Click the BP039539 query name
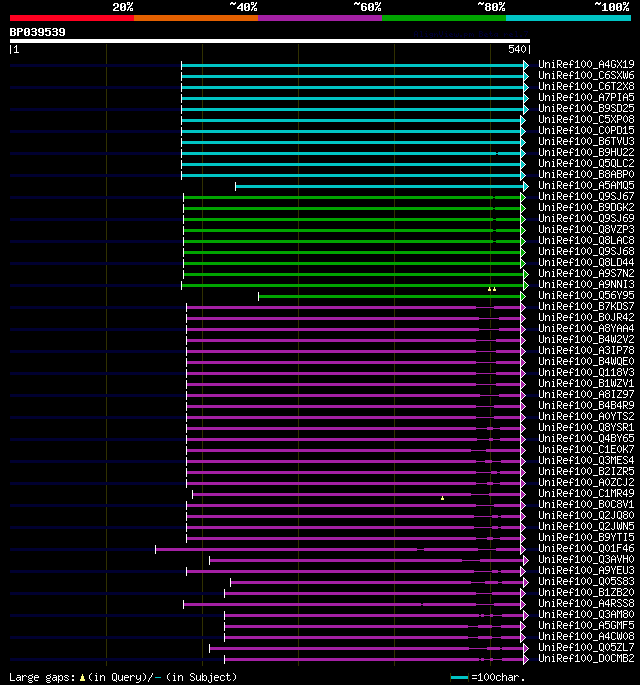 (x=38, y=32)
